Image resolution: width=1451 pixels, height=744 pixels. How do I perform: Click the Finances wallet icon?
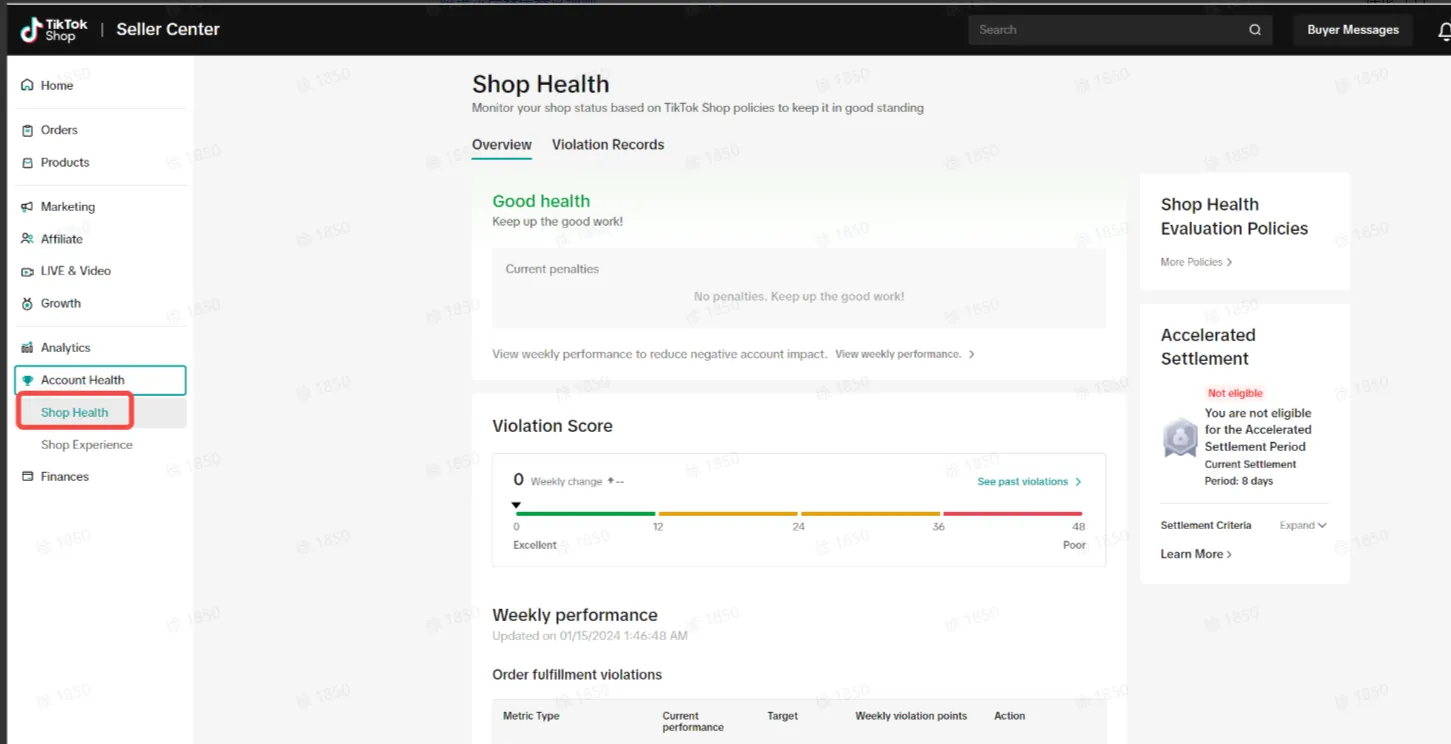click(27, 477)
